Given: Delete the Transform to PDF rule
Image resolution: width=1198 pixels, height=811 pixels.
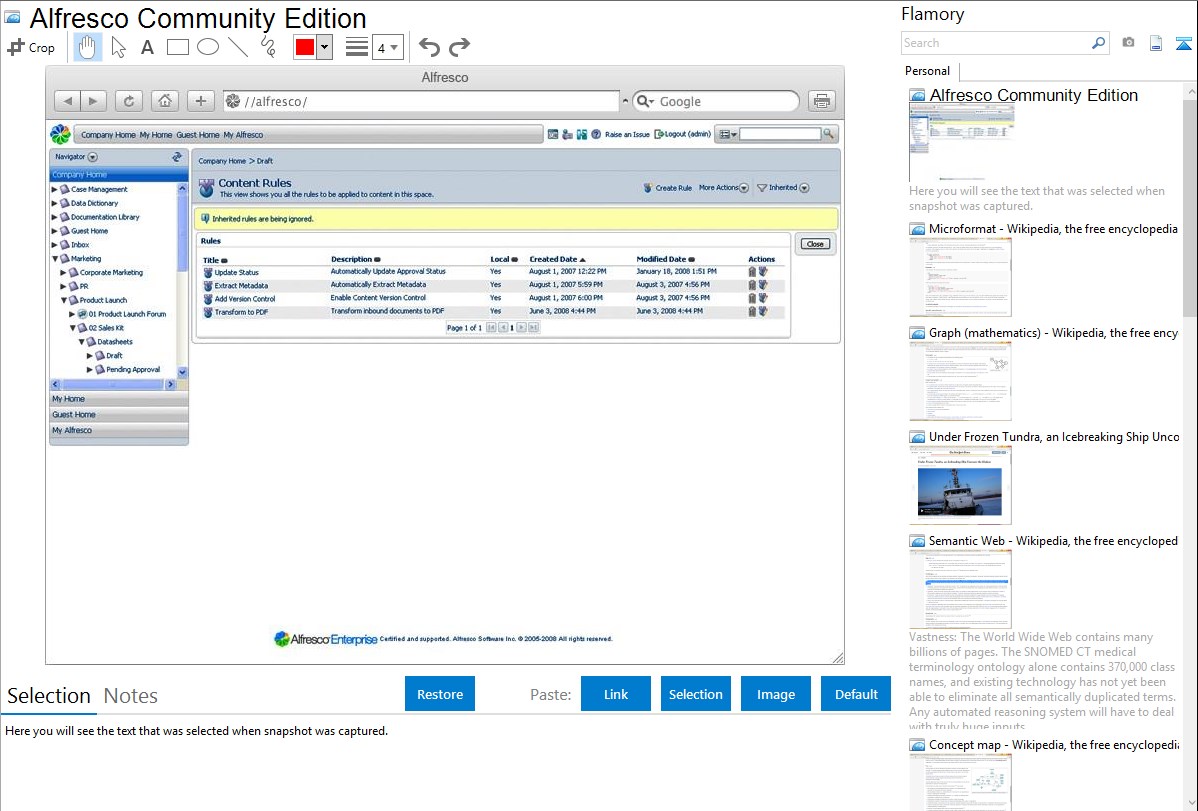Looking at the screenshot, I should coord(752,311).
